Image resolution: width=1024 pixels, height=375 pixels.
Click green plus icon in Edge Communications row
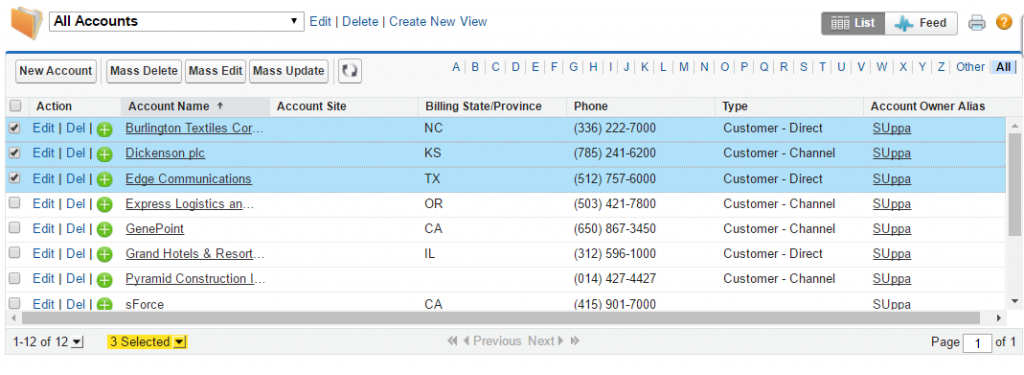click(104, 180)
